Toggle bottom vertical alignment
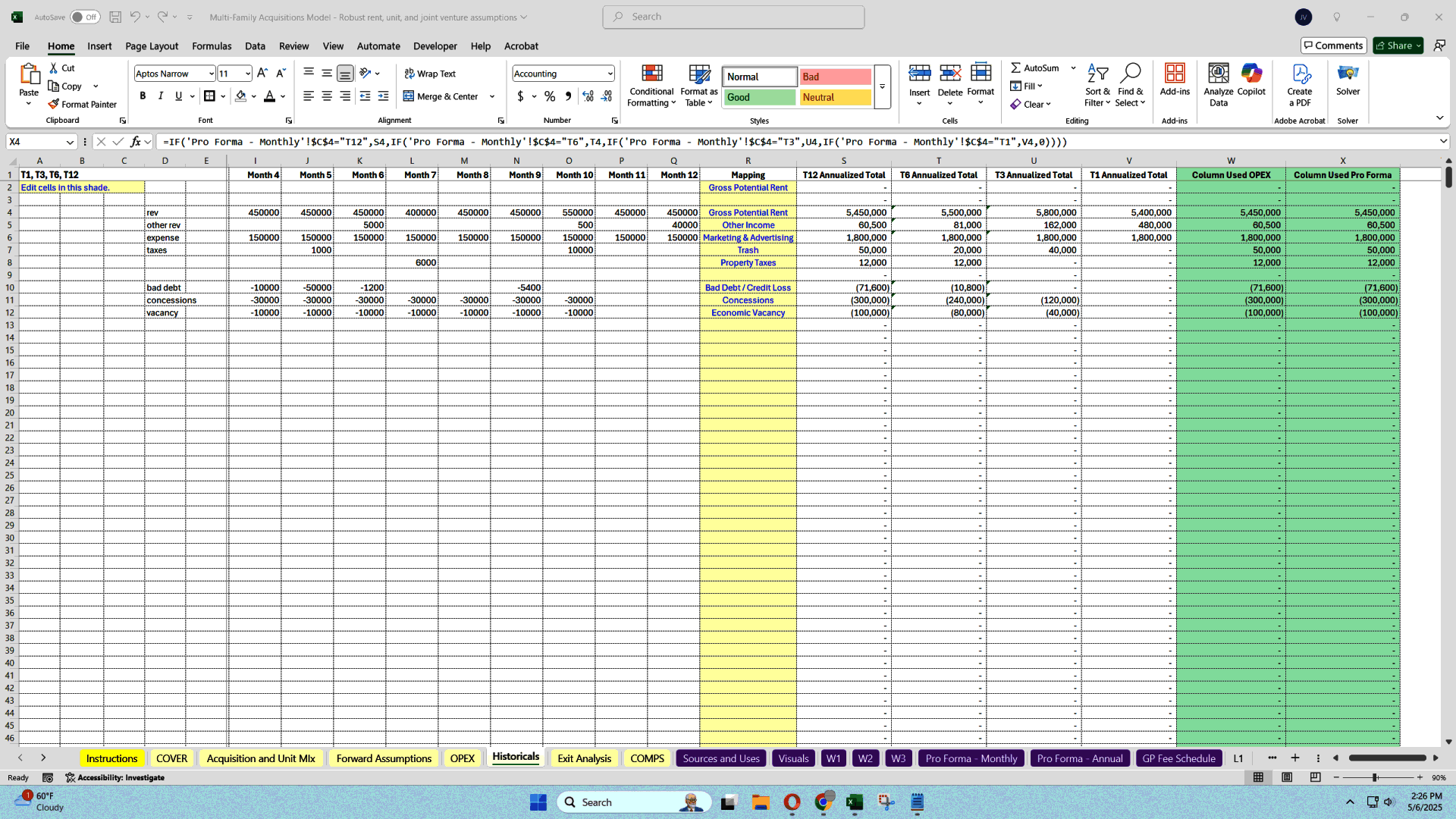The width and height of the screenshot is (1456, 819). 345,74
